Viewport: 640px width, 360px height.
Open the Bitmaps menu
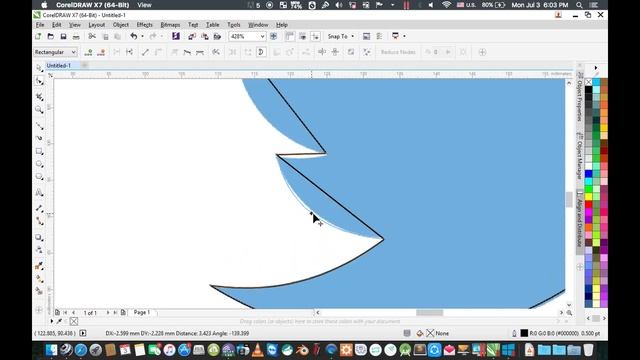[x=170, y=25]
